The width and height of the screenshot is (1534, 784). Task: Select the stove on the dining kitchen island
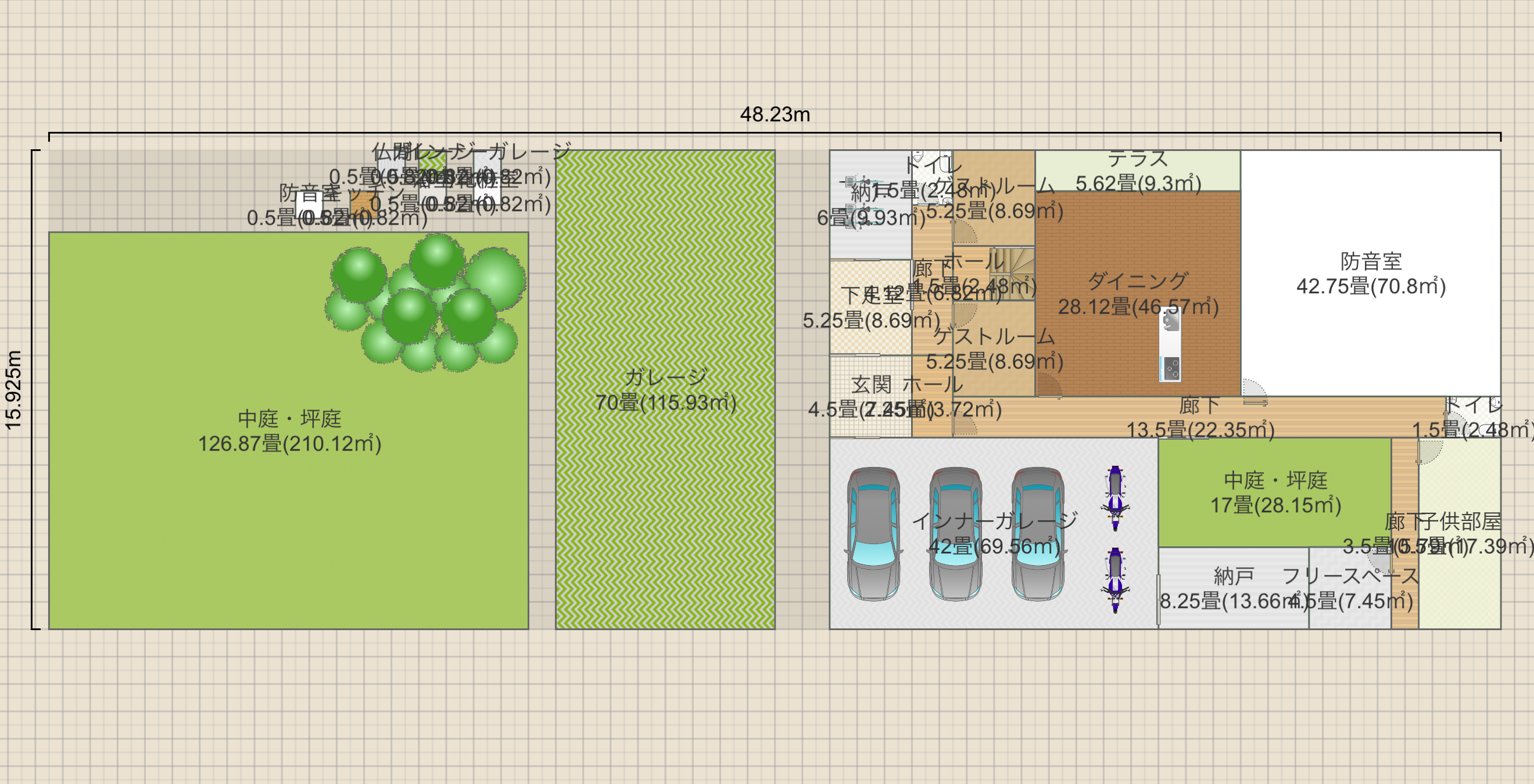click(x=1171, y=369)
